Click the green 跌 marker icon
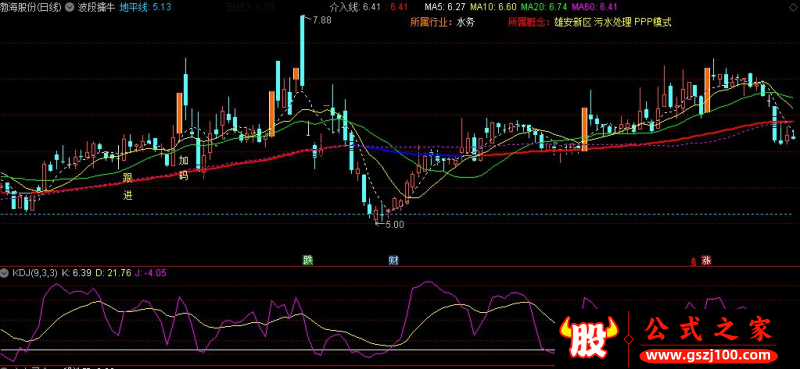This screenshot has height=369, width=800. click(x=307, y=260)
